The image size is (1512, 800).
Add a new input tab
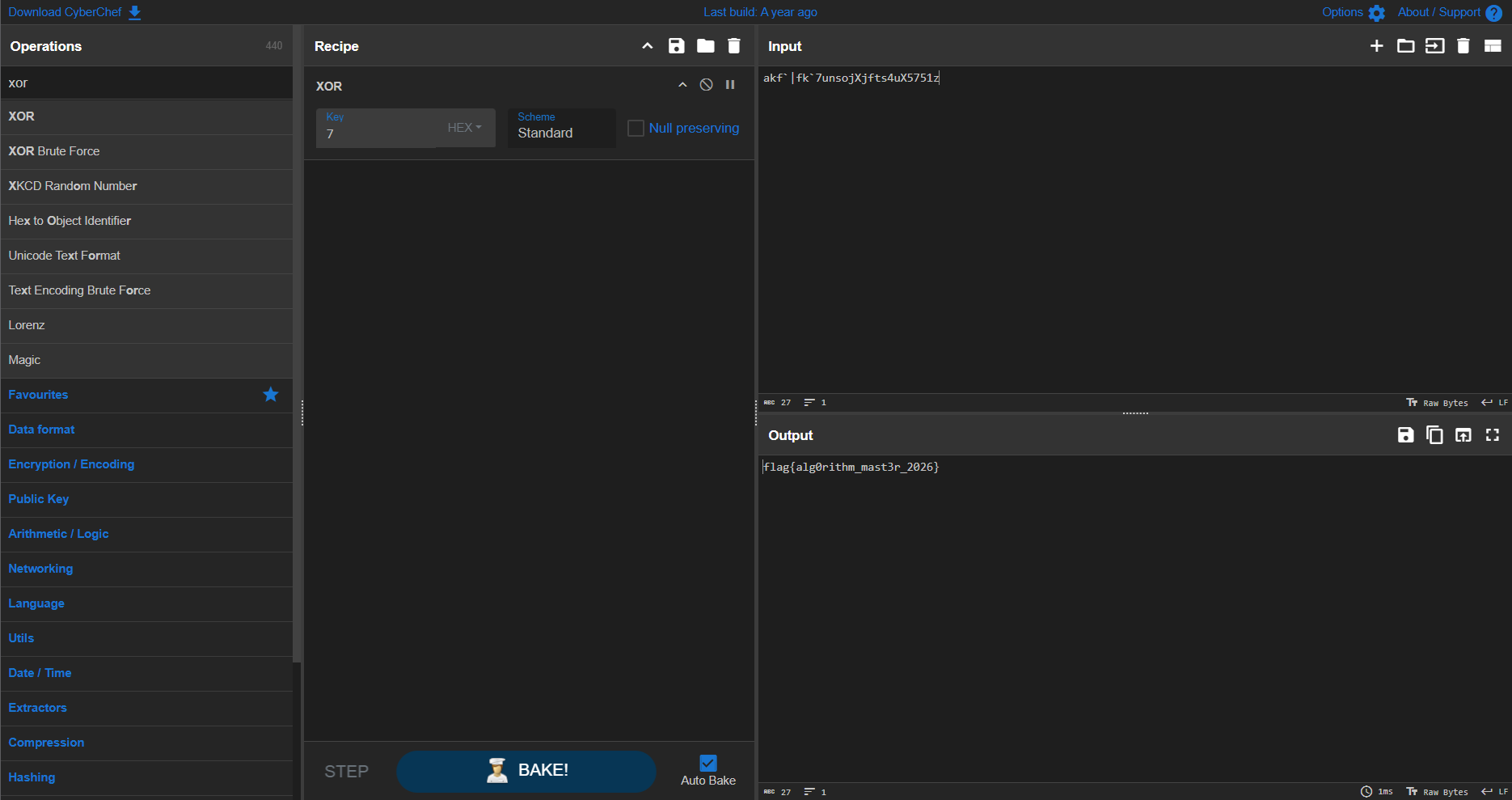pyautogui.click(x=1377, y=46)
